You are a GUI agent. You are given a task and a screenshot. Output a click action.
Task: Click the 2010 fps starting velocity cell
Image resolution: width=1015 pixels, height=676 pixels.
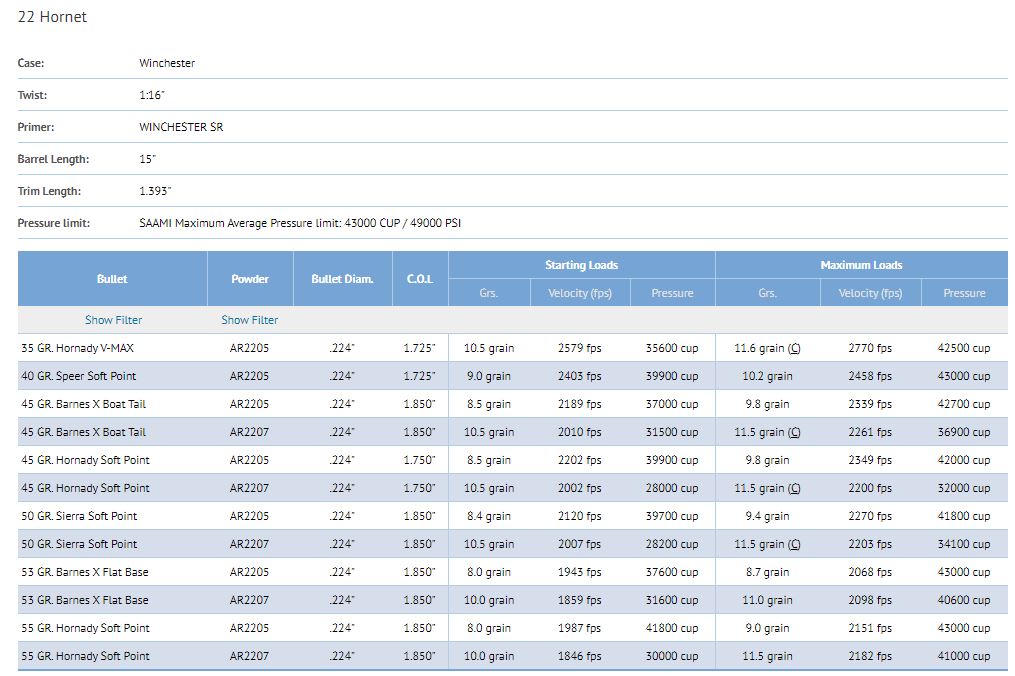(580, 432)
